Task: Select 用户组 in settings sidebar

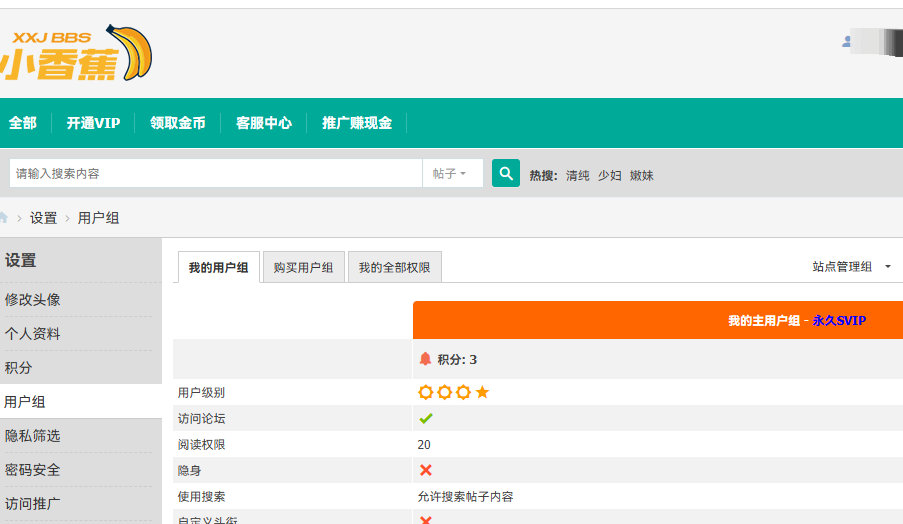Action: 25,401
